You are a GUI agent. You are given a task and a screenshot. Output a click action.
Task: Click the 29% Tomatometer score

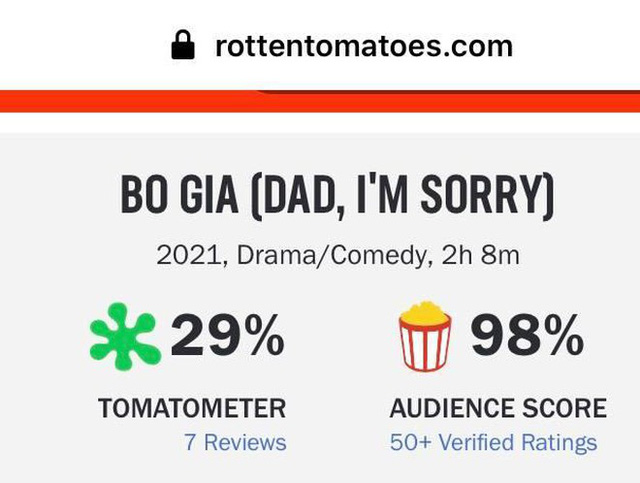coord(227,337)
